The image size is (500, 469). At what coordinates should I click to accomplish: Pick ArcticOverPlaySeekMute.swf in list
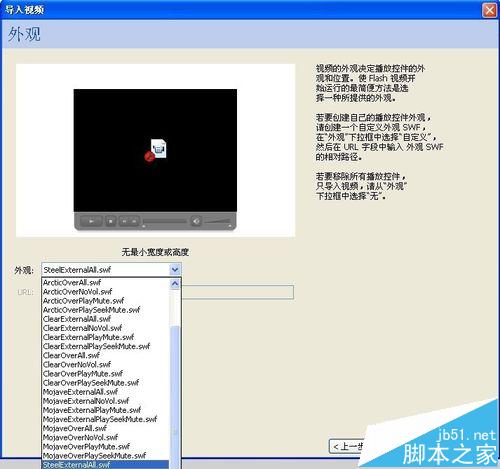click(105, 310)
